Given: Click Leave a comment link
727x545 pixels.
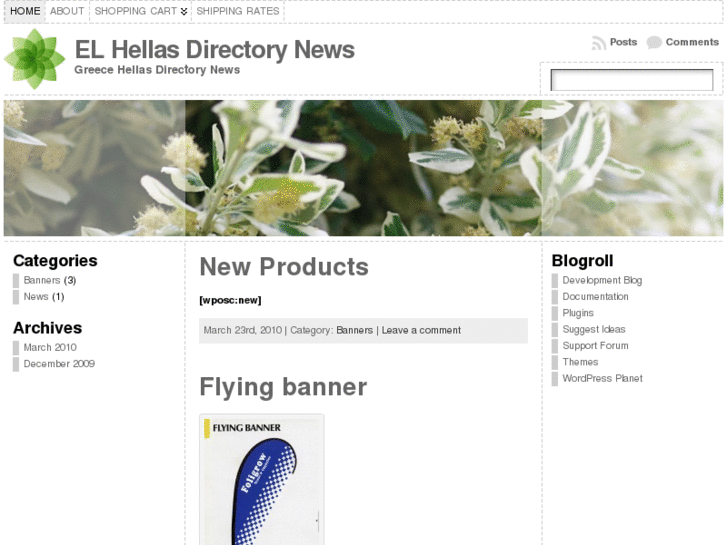Looking at the screenshot, I should [x=421, y=330].
